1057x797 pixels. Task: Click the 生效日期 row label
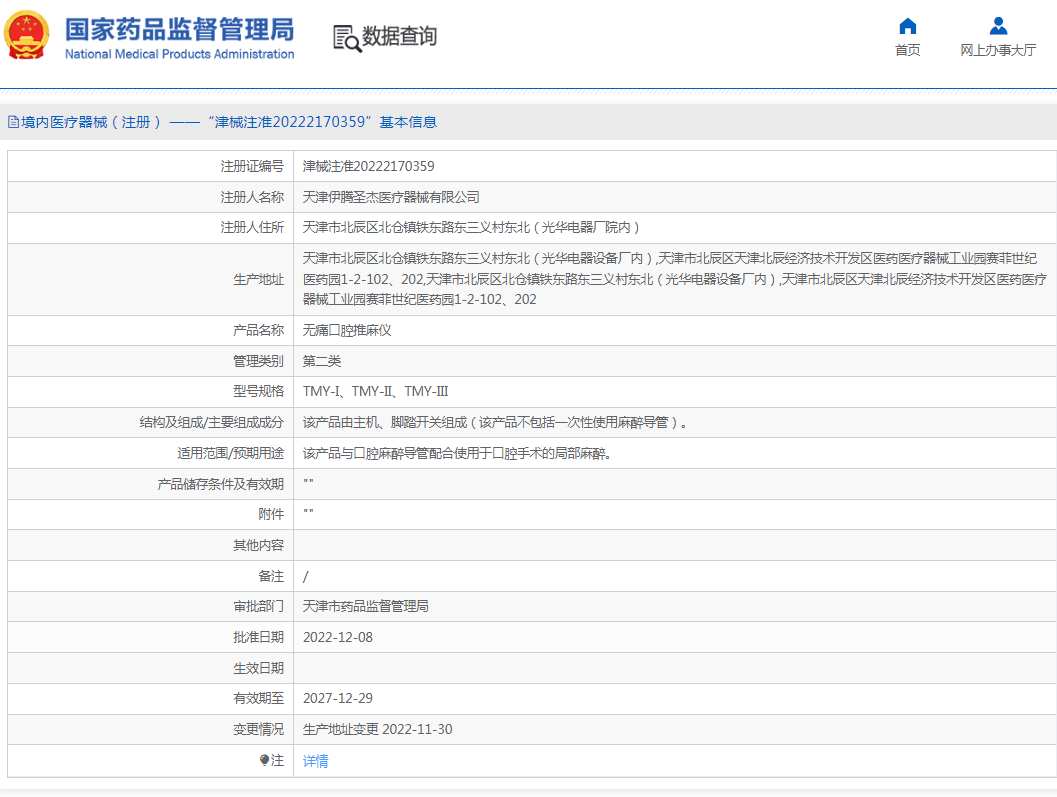tap(259, 668)
